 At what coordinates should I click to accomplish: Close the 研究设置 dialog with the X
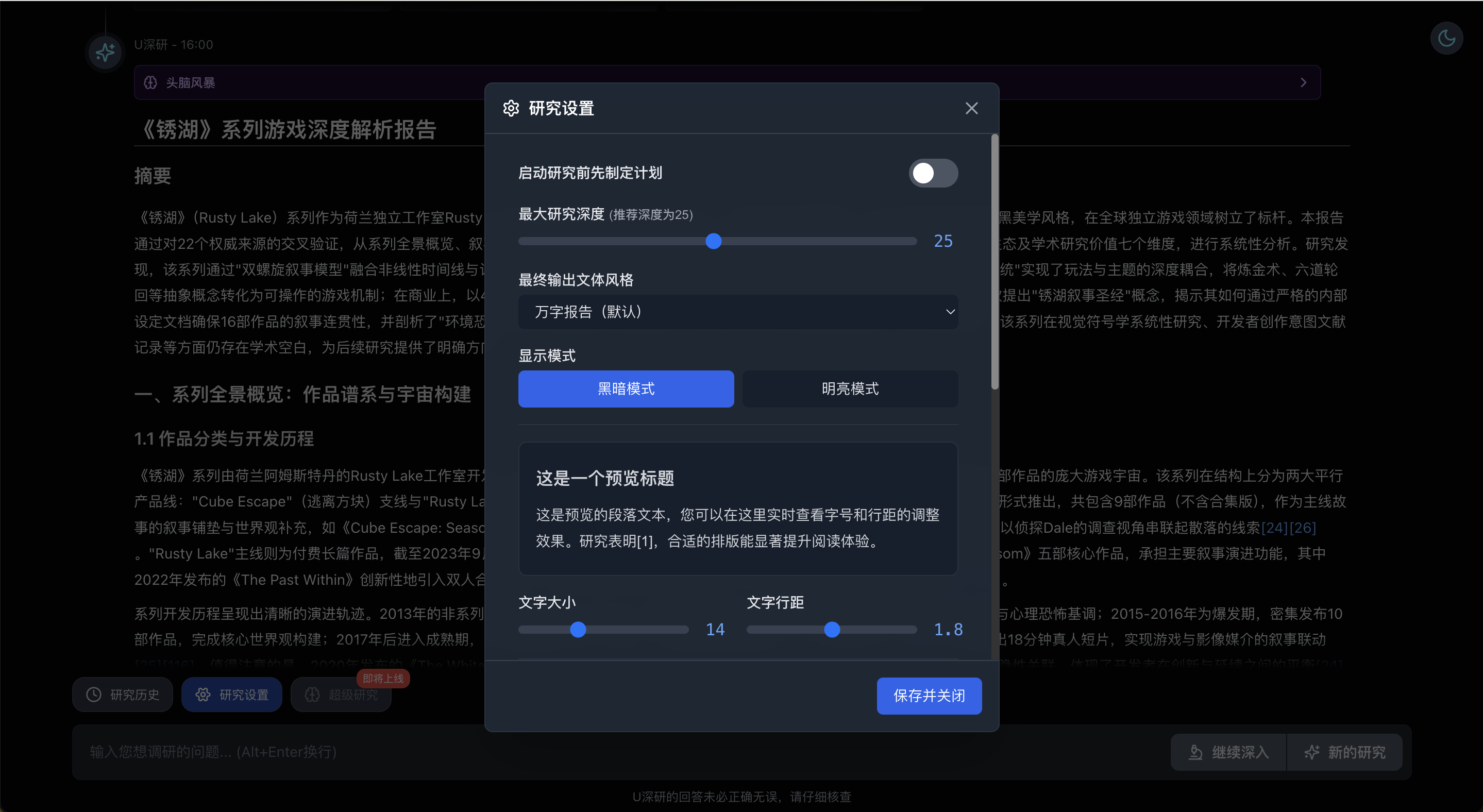pyautogui.click(x=971, y=108)
